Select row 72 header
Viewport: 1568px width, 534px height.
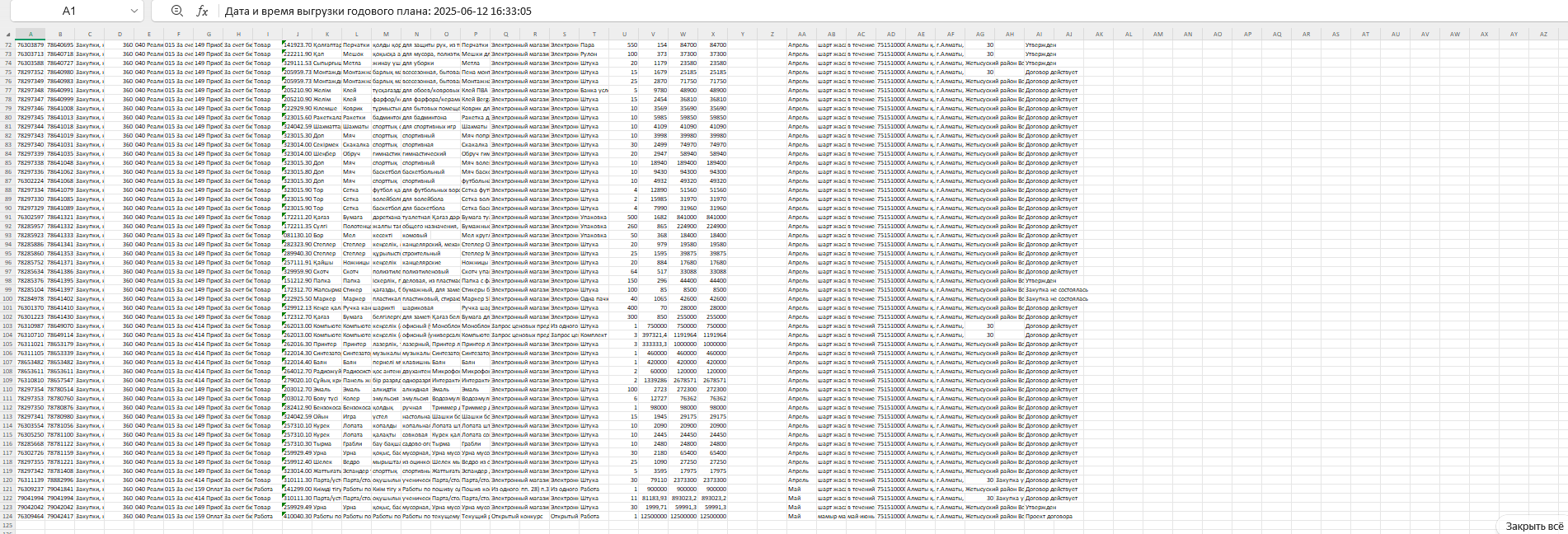click(x=7, y=45)
